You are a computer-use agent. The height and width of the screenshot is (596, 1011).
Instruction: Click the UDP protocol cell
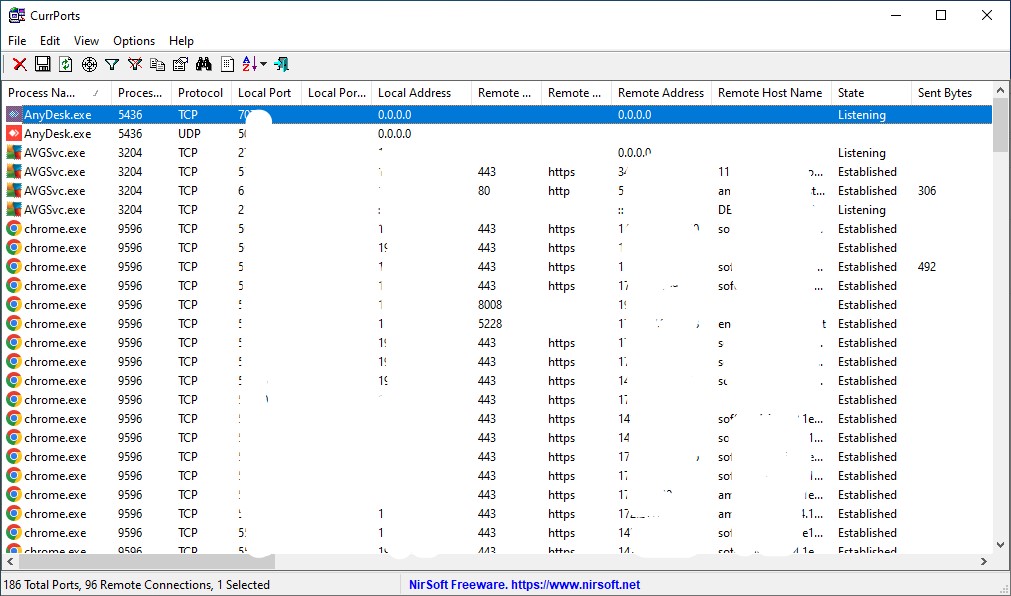coord(189,134)
